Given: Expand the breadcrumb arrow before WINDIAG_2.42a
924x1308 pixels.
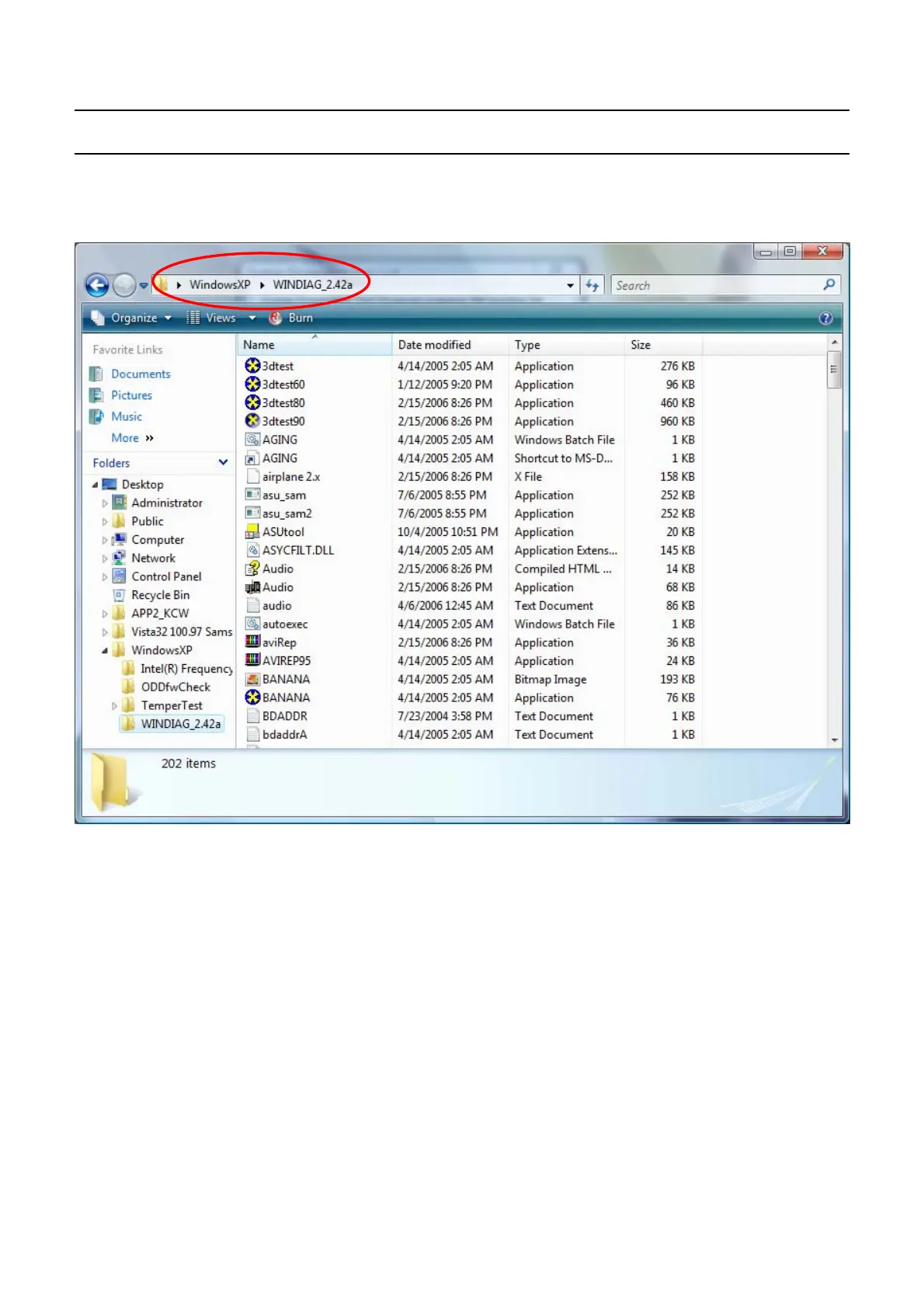Looking at the screenshot, I should pyautogui.click(x=262, y=285).
